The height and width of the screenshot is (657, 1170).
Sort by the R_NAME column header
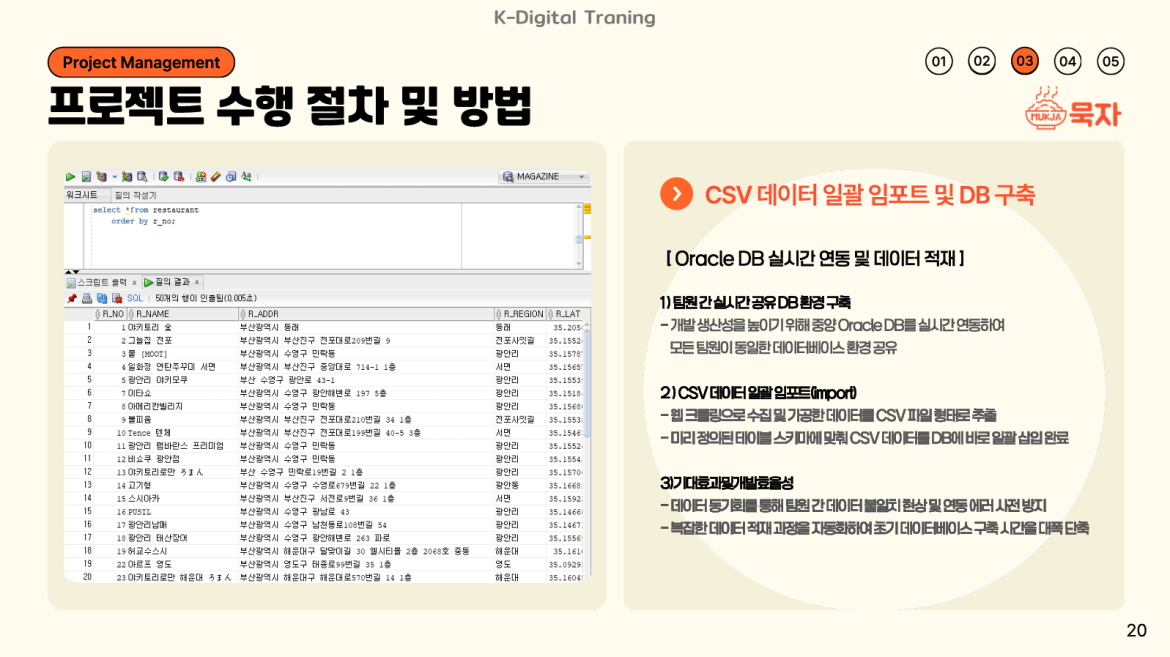[x=182, y=314]
